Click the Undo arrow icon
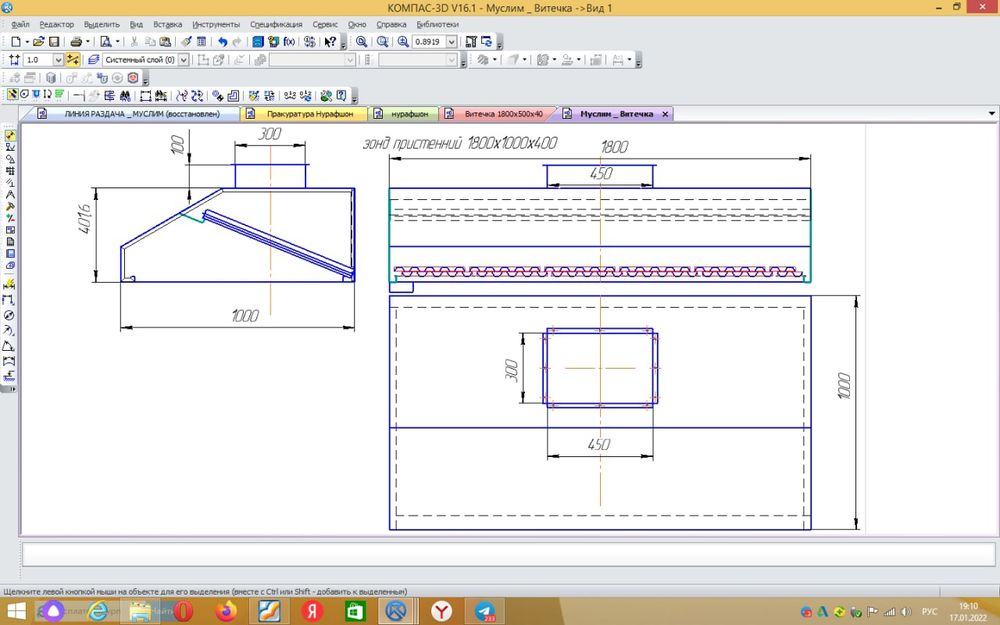This screenshot has height=625, width=1000. tap(222, 42)
